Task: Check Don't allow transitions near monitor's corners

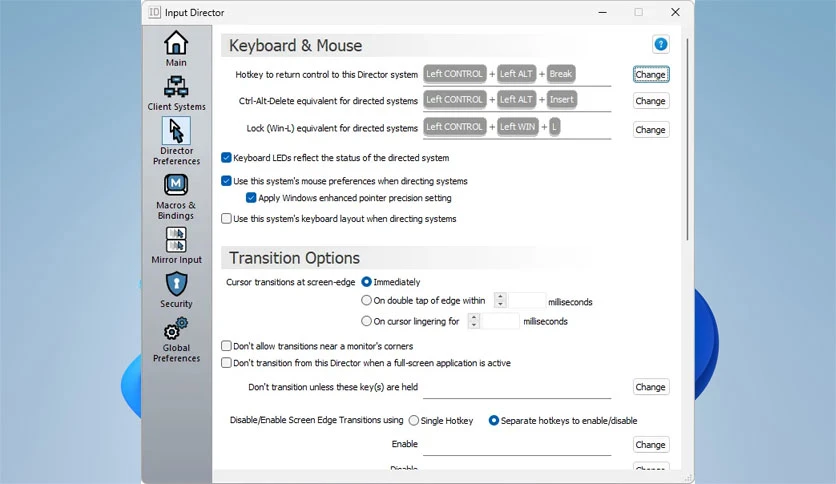Action: pos(226,346)
